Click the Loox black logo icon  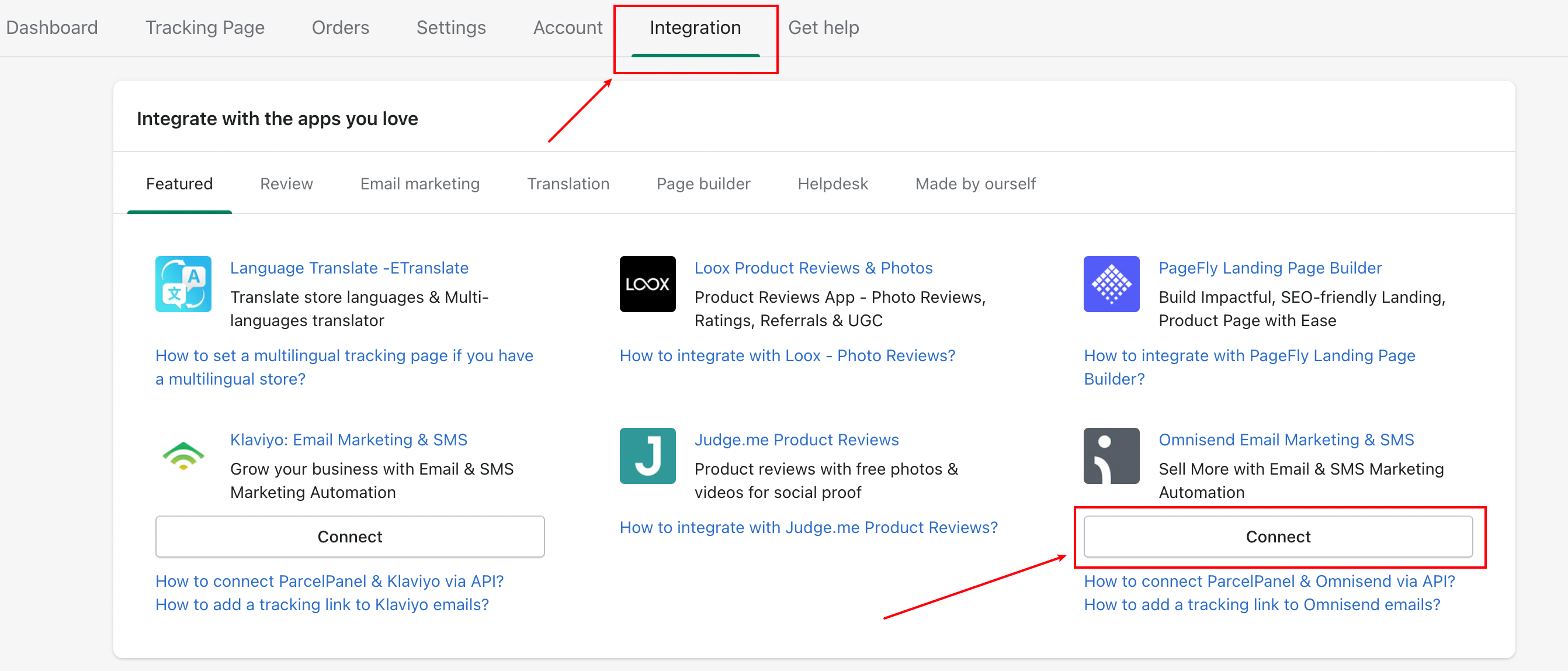[x=648, y=283]
